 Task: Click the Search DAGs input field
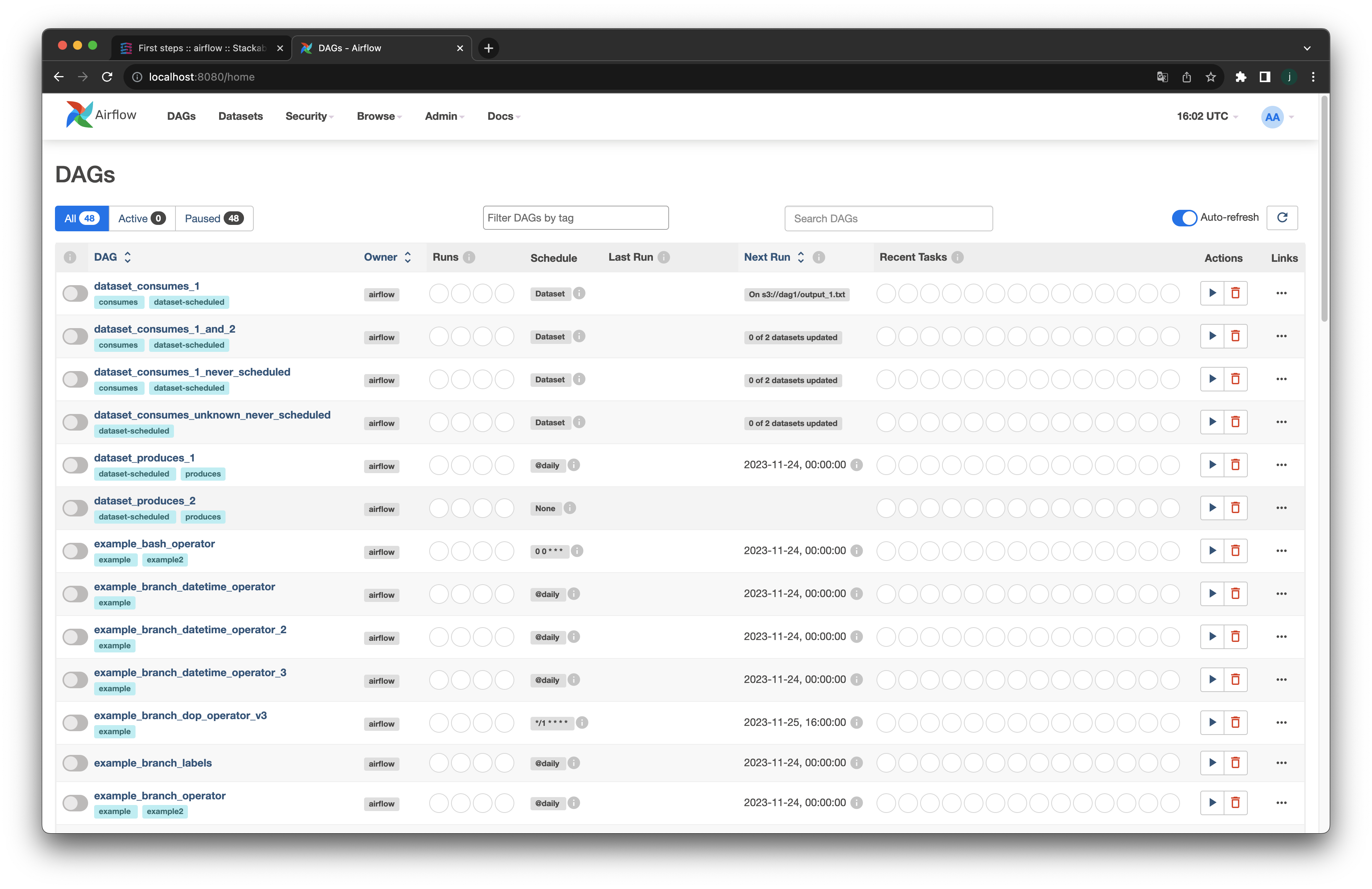pyautogui.click(x=888, y=218)
